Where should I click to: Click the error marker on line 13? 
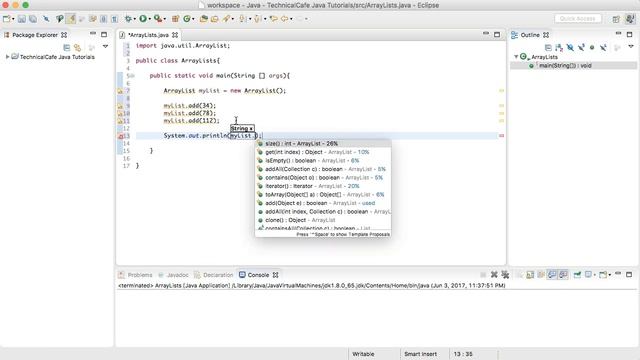pos(120,136)
